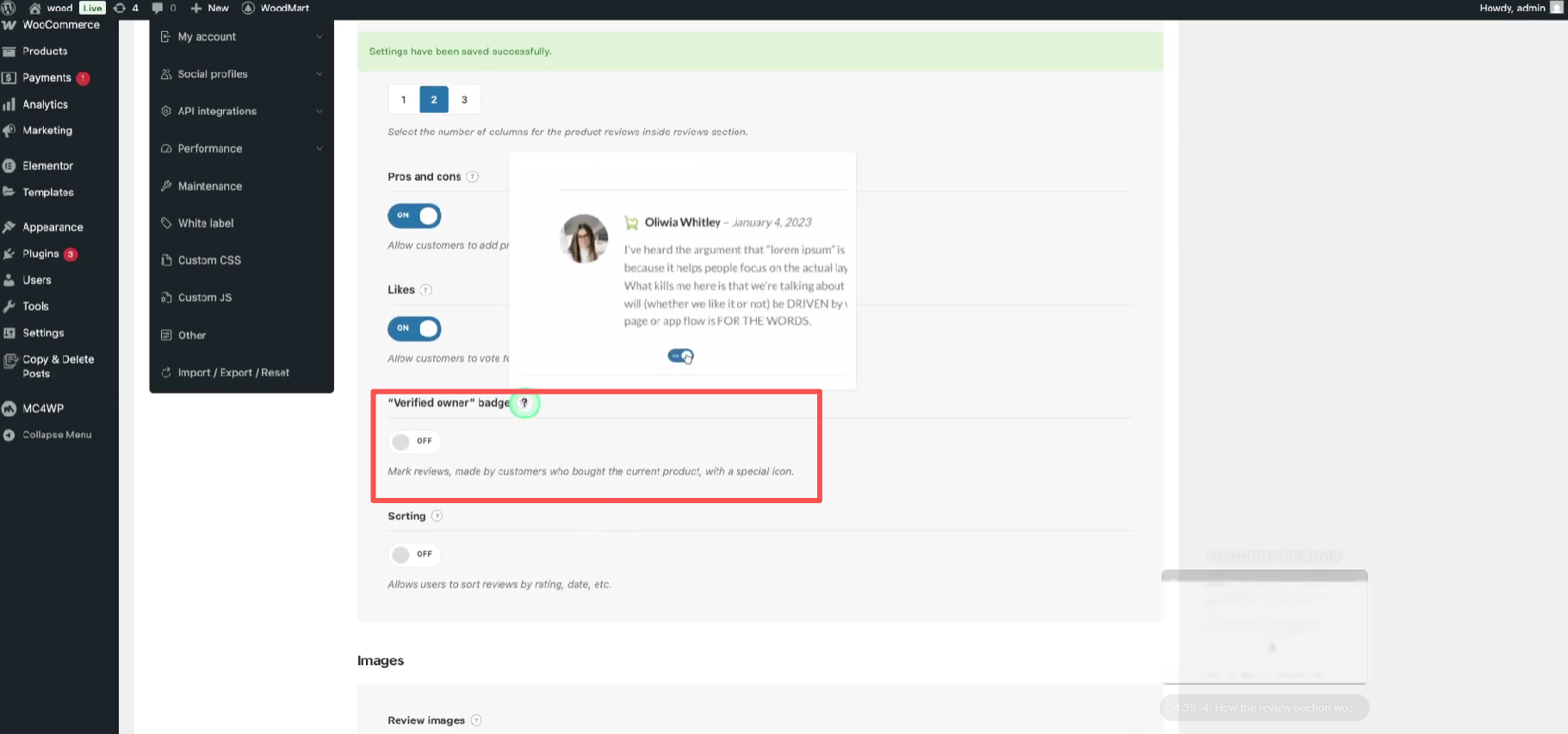The height and width of the screenshot is (734, 1568).
Task: Open the comments icon in admin bar
Action: click(164, 8)
